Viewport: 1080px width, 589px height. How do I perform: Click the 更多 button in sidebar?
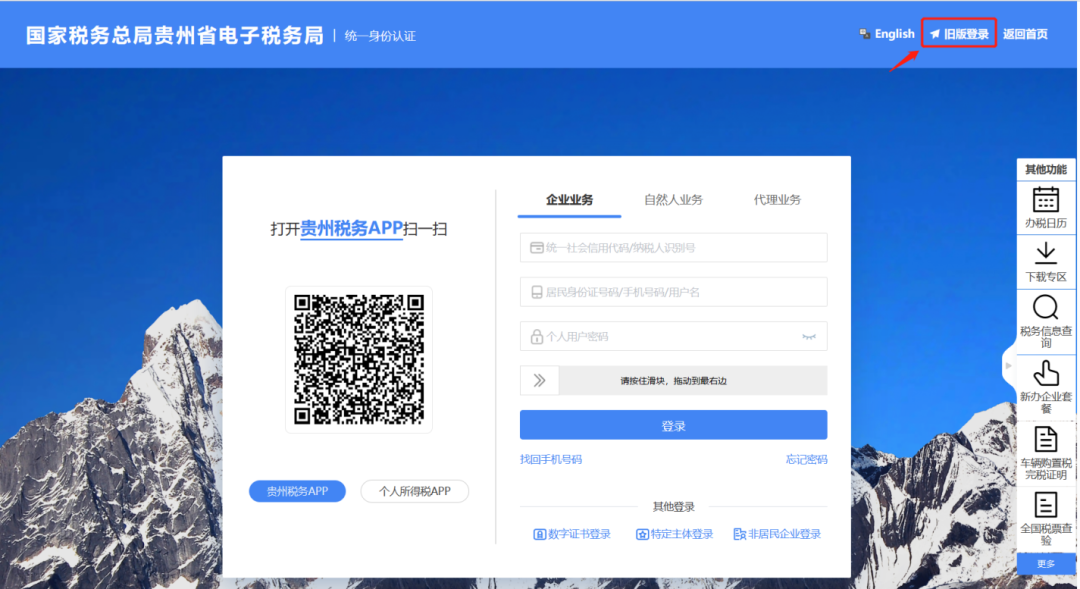point(1046,564)
